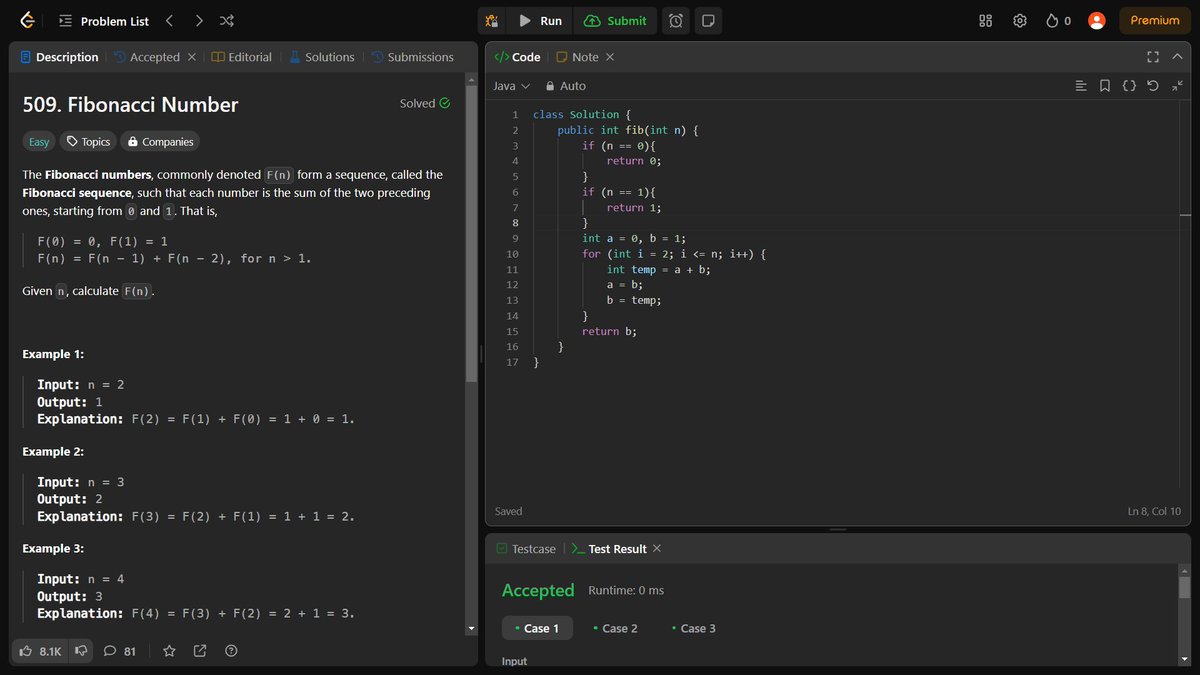Expand the Topics tag
Image resolution: width=1200 pixels, height=675 pixels.
pos(88,142)
